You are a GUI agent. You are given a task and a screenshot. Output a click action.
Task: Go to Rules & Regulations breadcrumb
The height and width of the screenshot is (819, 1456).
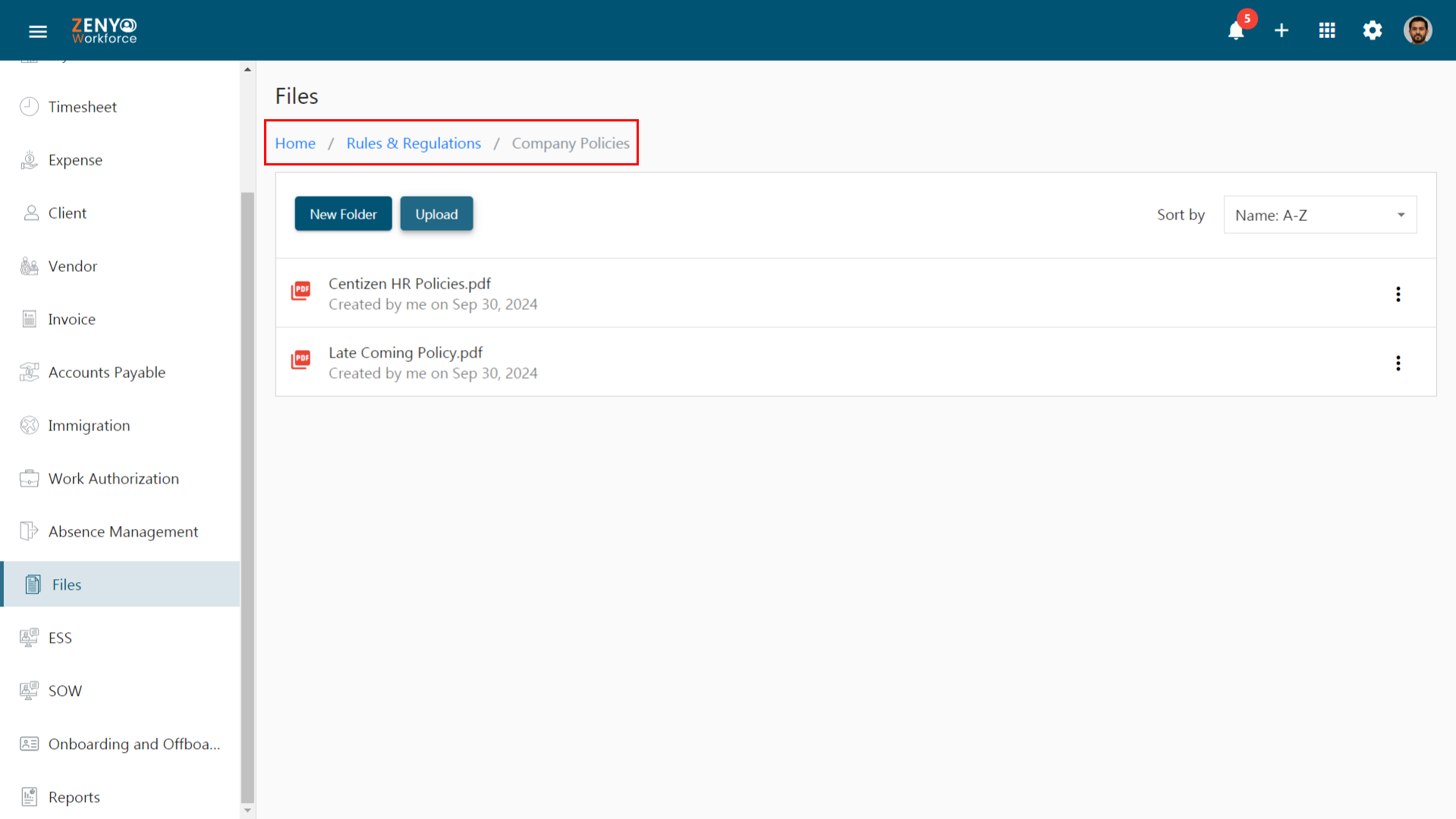[414, 143]
